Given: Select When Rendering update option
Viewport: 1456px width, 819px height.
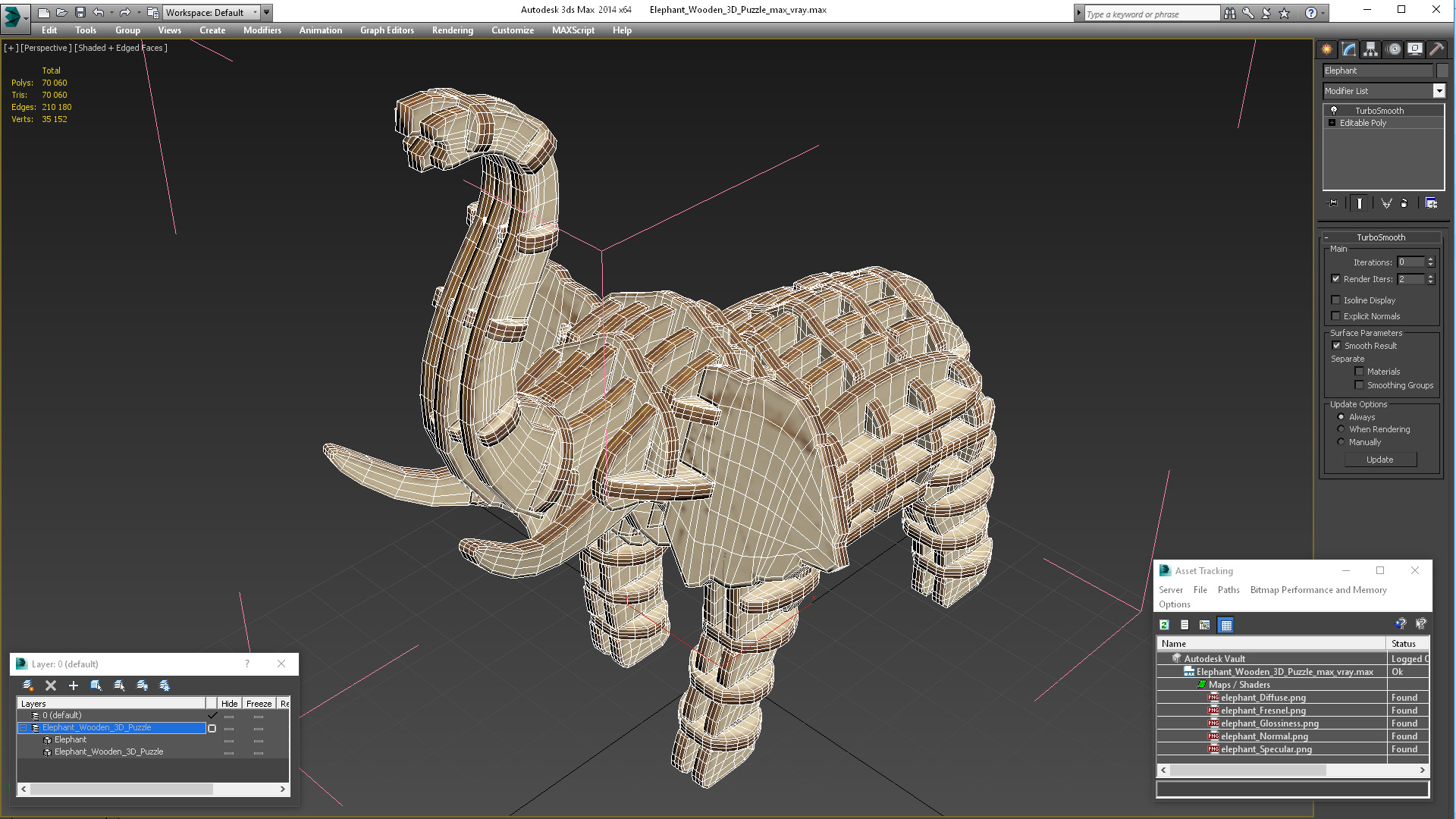Looking at the screenshot, I should coord(1341,429).
